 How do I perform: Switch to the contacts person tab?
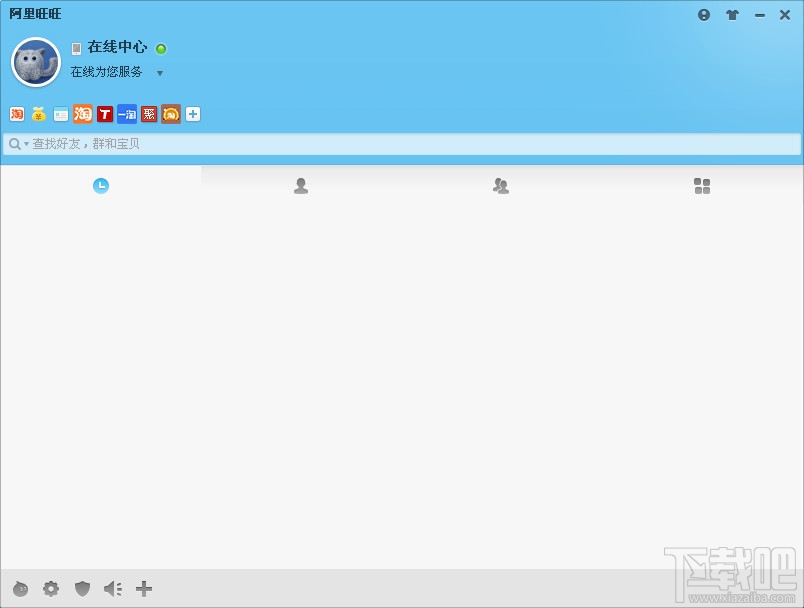[301, 185]
